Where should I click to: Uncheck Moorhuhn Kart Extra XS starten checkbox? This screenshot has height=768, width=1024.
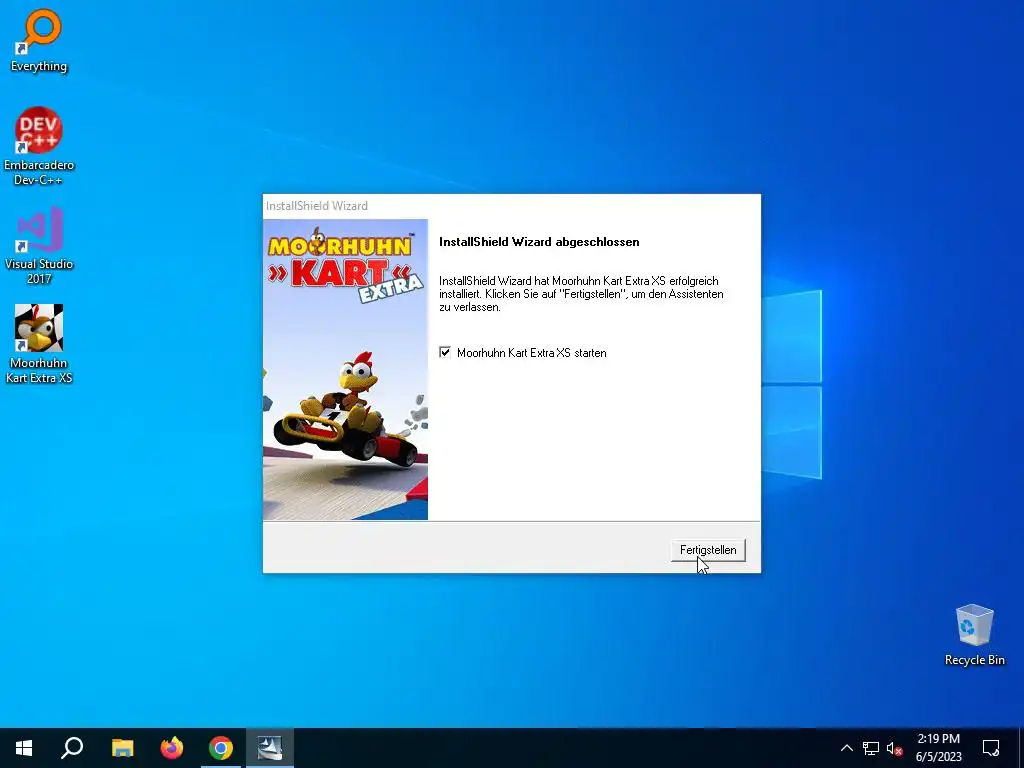[445, 353]
